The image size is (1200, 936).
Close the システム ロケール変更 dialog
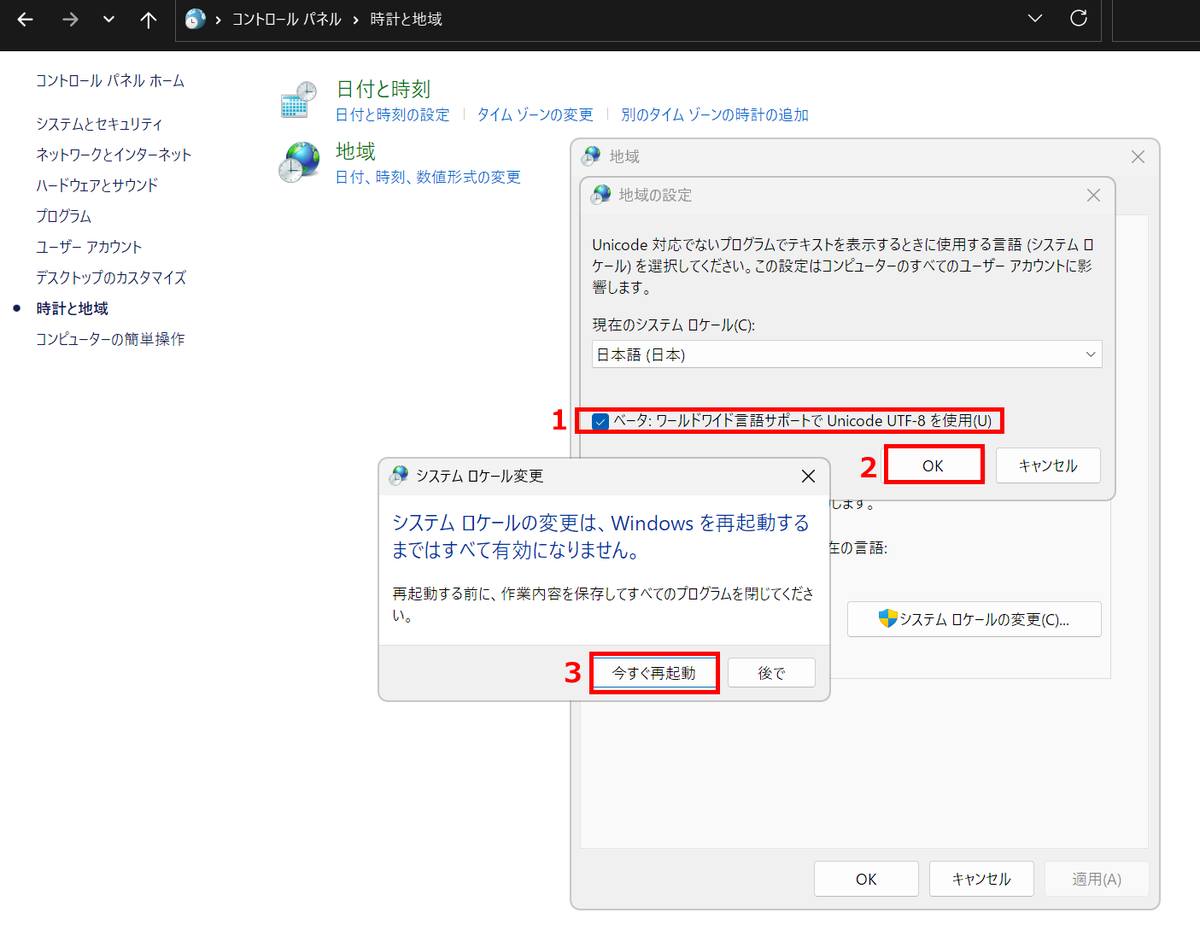(x=808, y=476)
